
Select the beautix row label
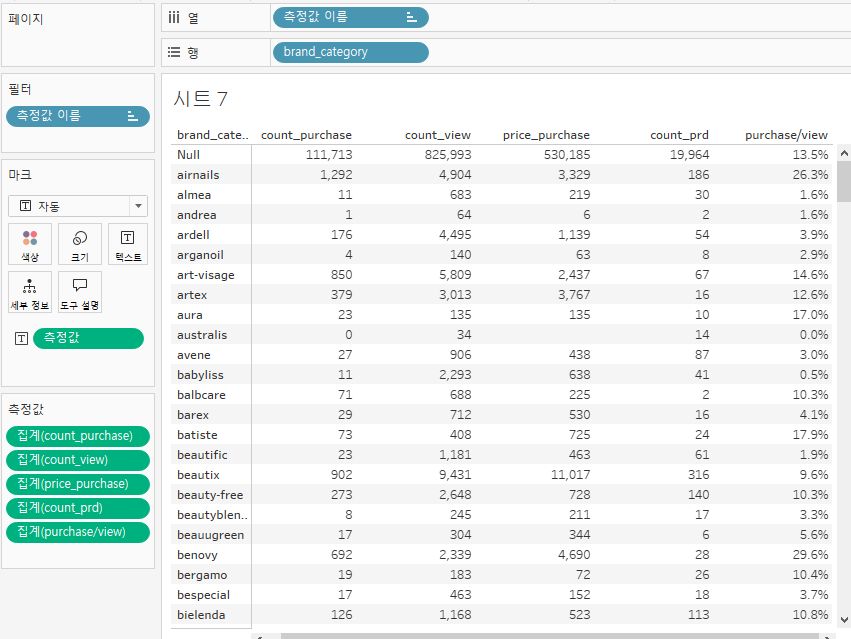pyautogui.click(x=198, y=475)
